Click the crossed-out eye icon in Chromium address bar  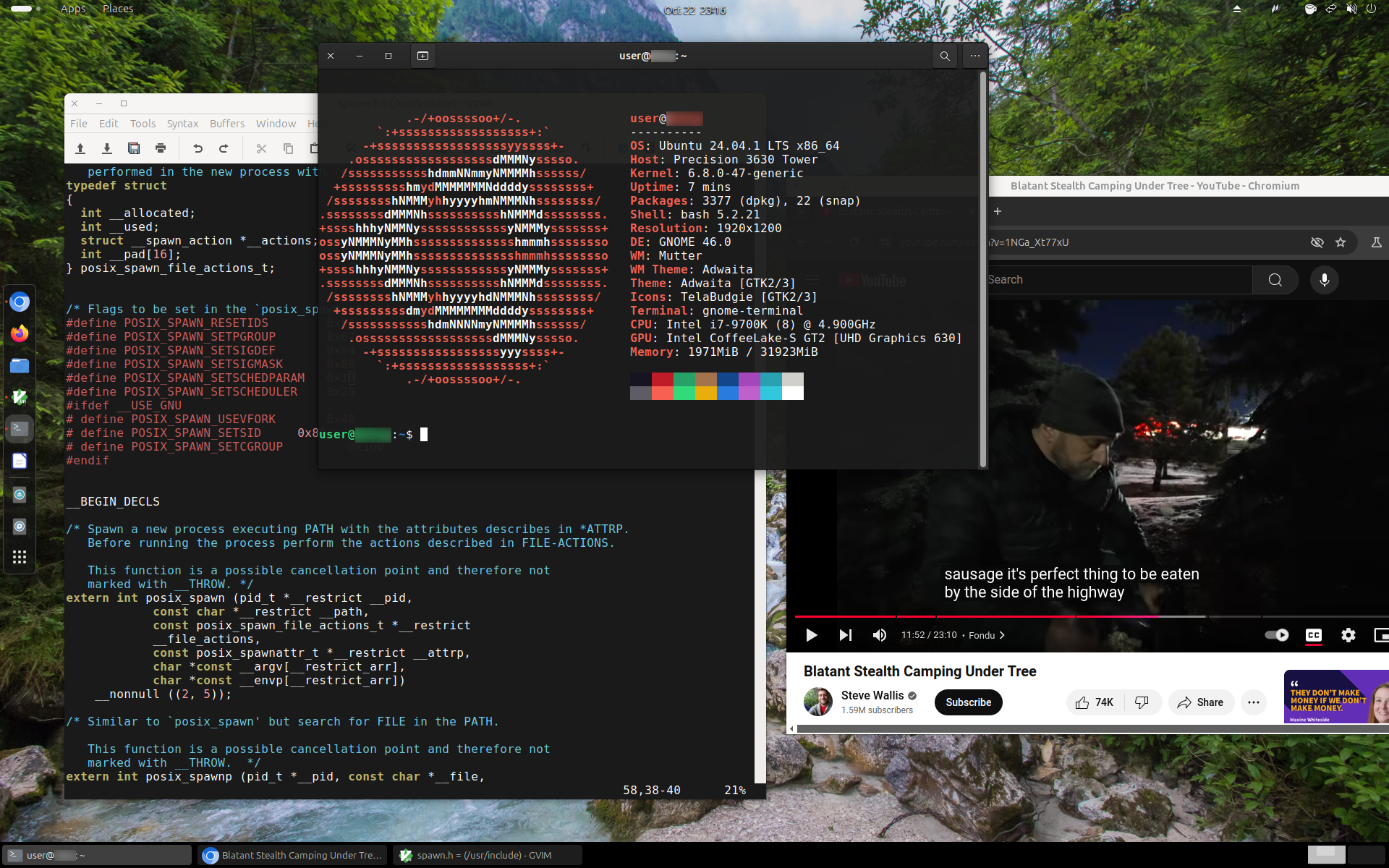click(1317, 242)
